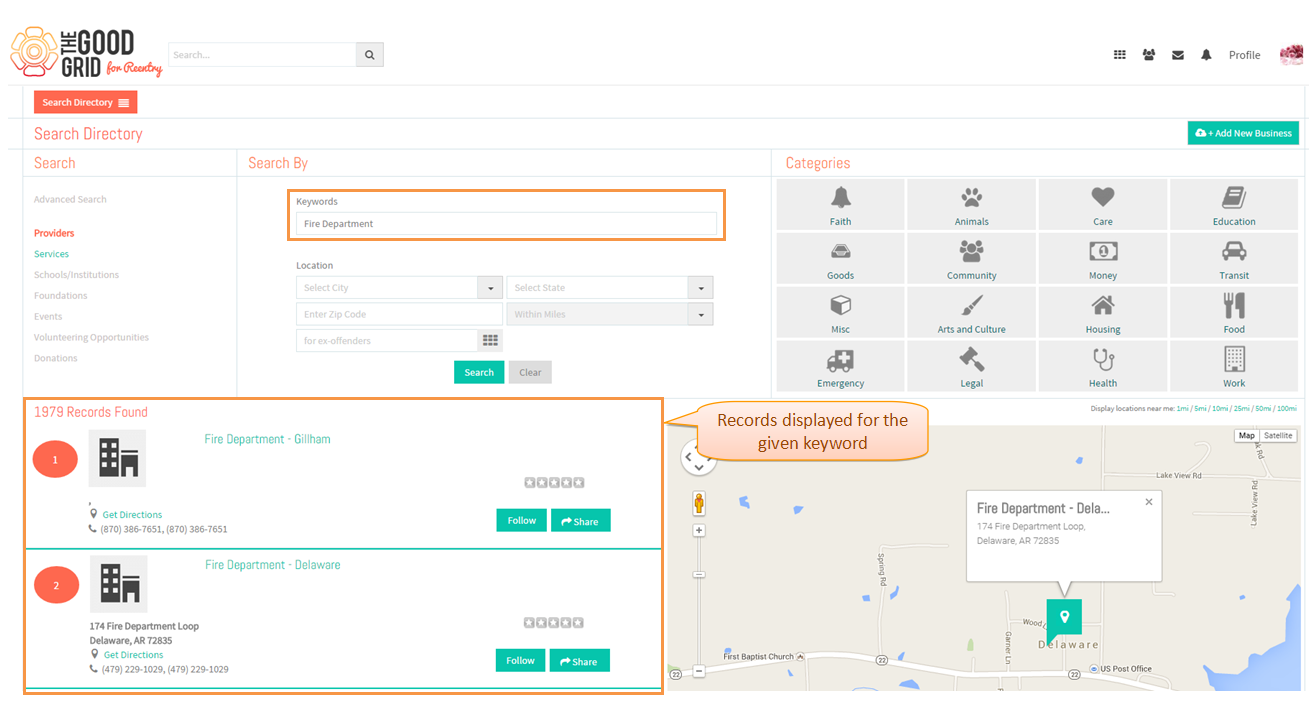Click the Good Grid logo

pyautogui.click(x=86, y=54)
